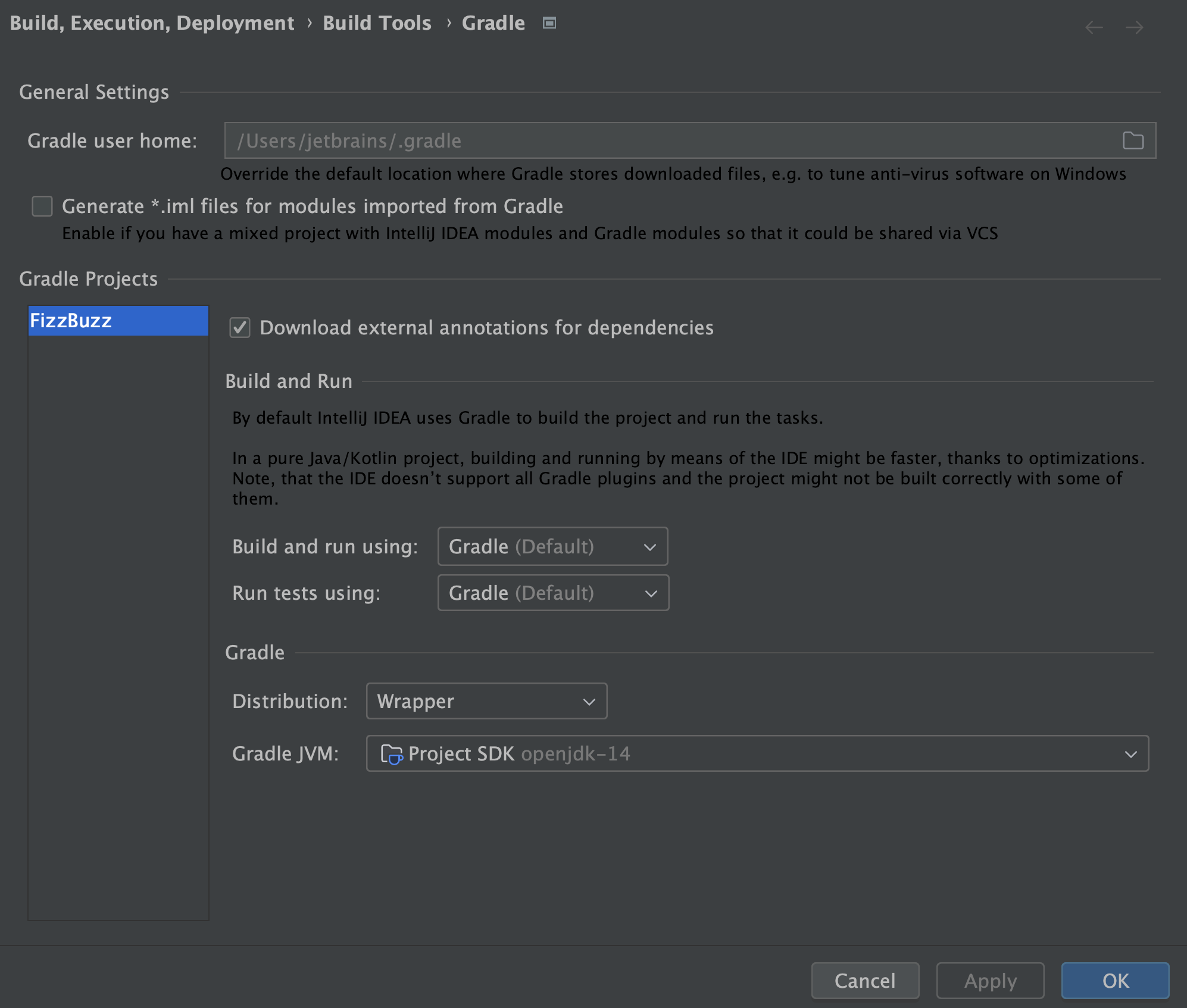1187x1008 pixels.
Task: Enable Generate *.iml files for Gradle modules
Action: coord(42,206)
